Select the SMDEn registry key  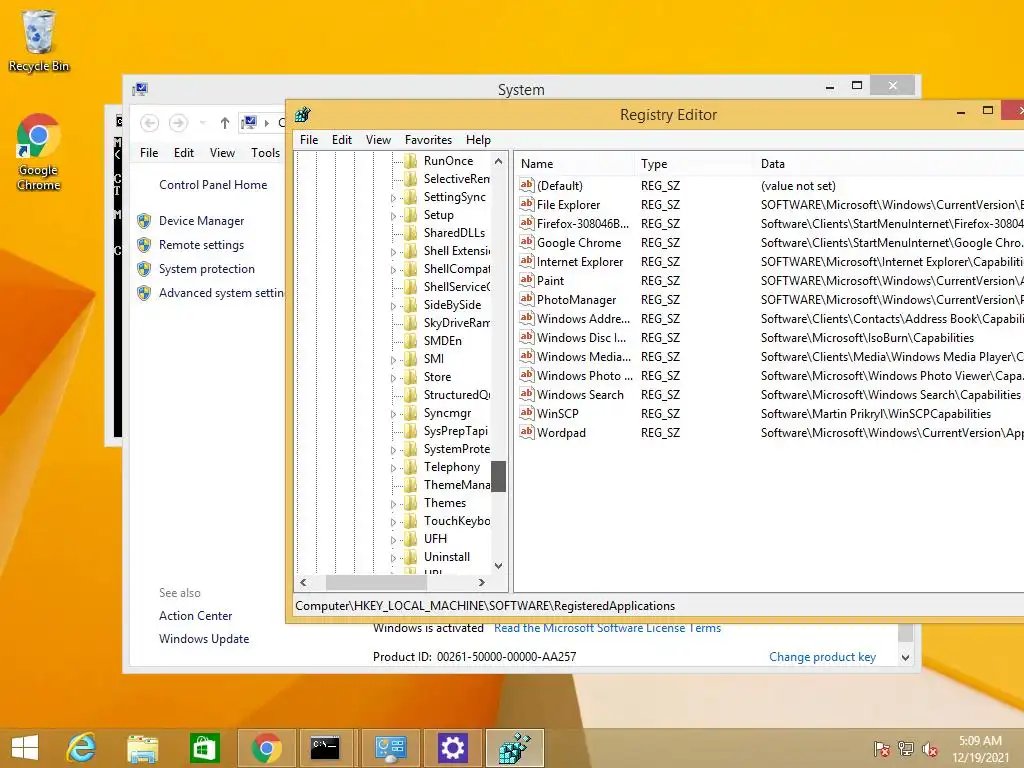click(x=443, y=341)
